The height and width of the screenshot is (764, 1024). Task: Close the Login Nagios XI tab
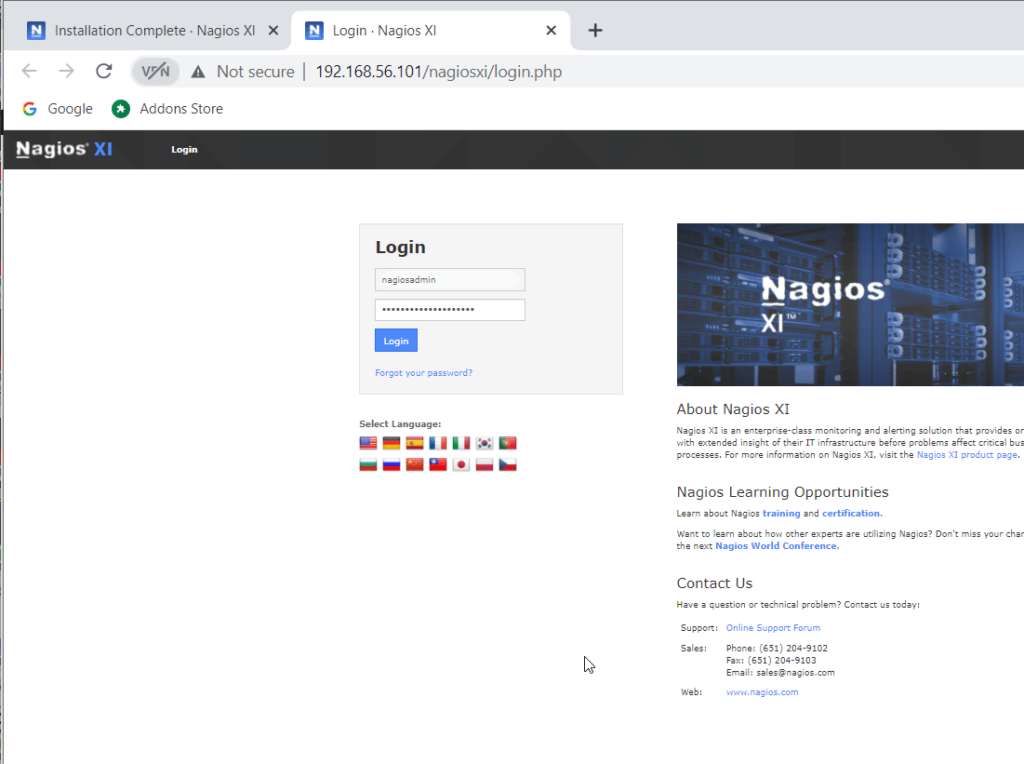pos(551,30)
